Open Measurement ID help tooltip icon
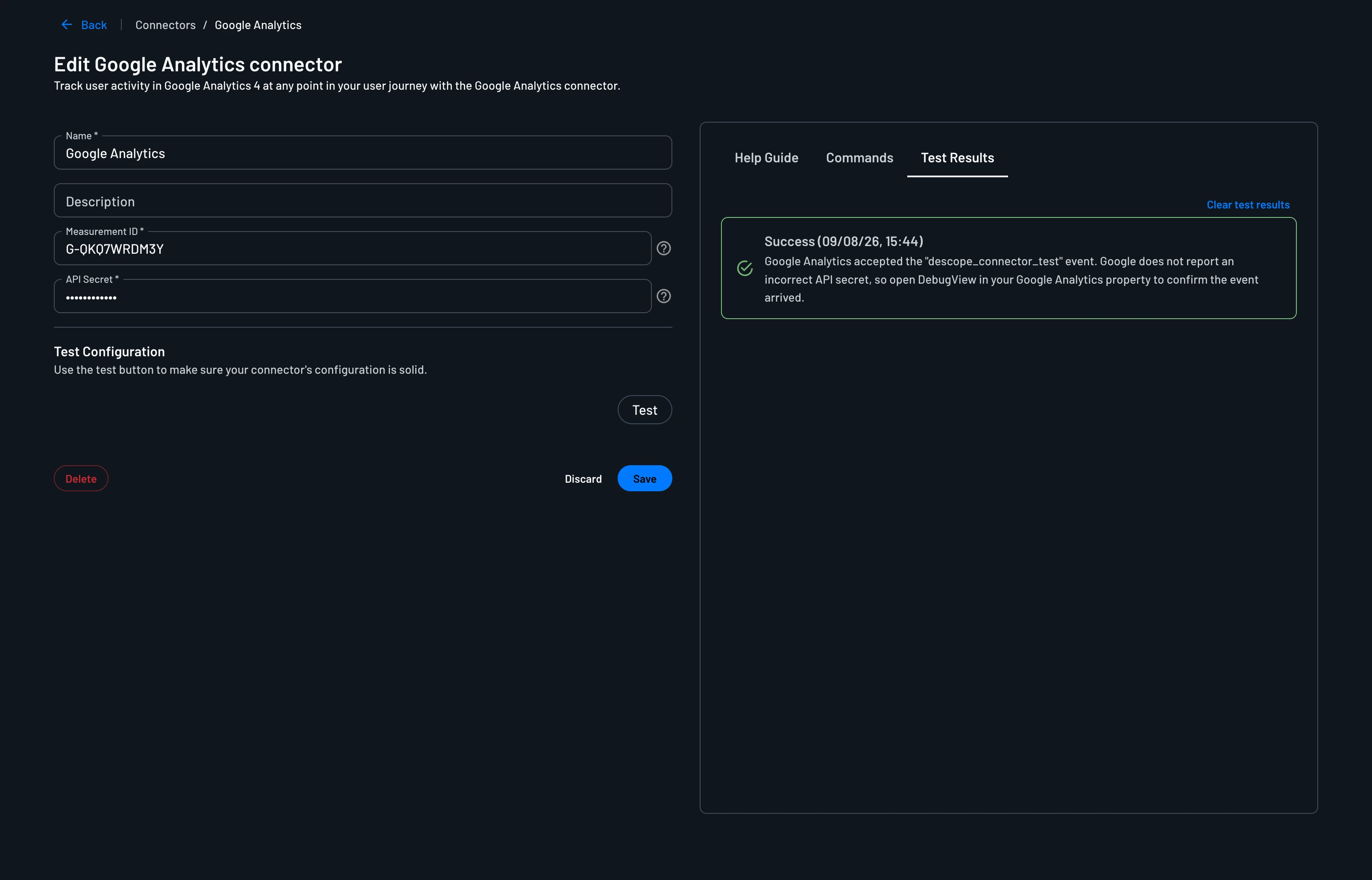 click(x=663, y=248)
